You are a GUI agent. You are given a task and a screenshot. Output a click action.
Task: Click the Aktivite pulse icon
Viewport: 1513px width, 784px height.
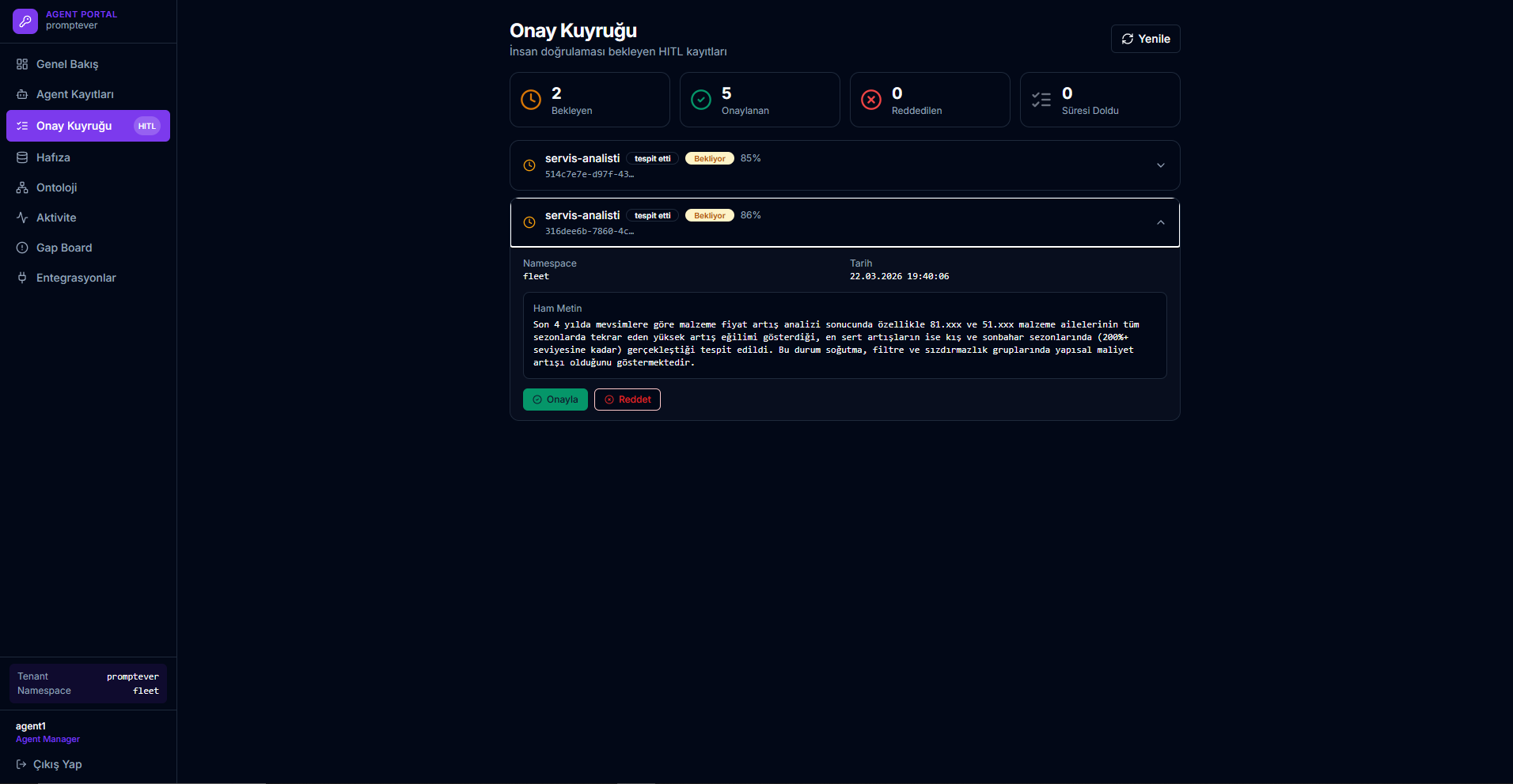pos(22,218)
